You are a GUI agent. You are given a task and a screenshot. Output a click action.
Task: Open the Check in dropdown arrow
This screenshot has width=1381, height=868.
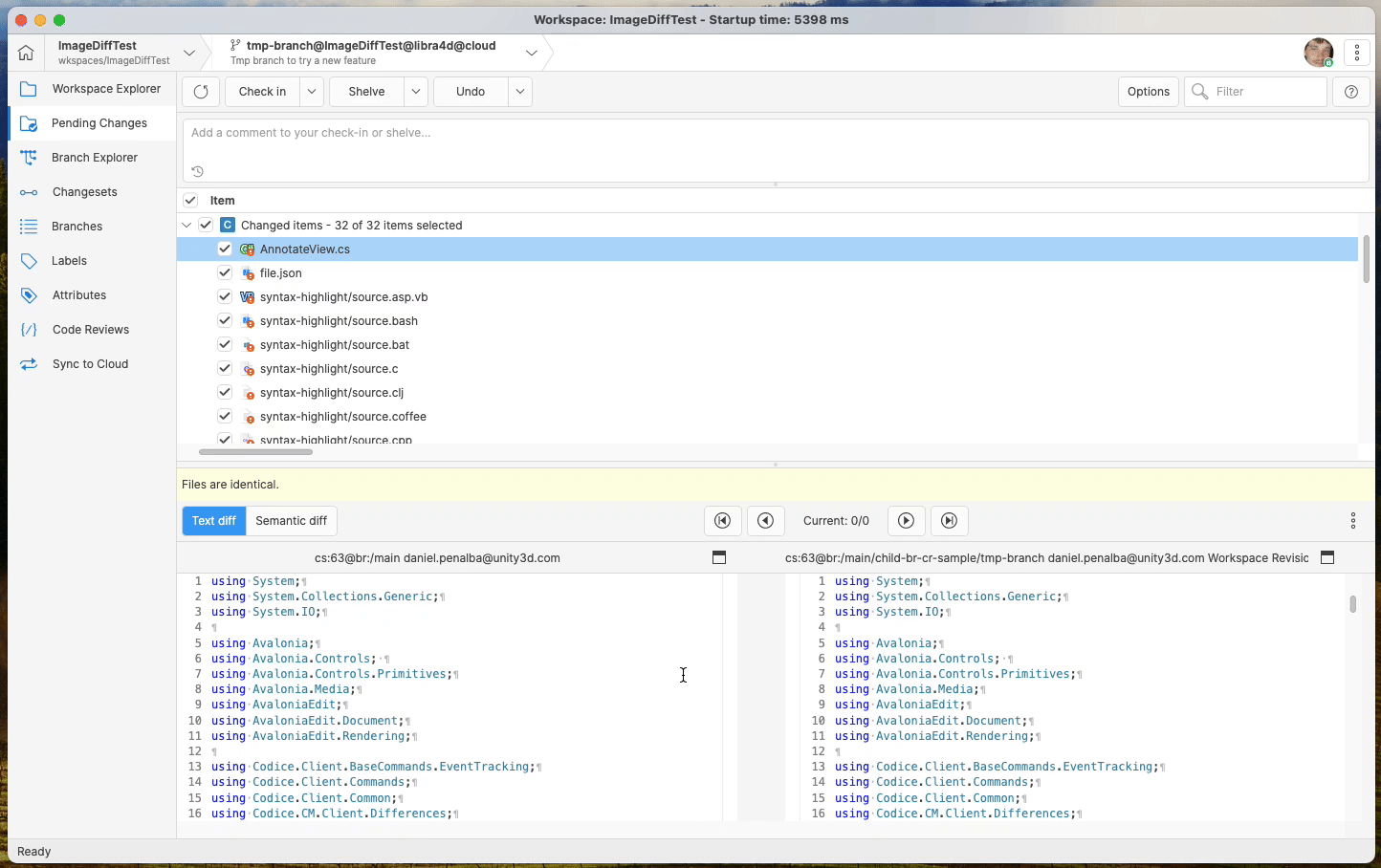click(x=311, y=92)
